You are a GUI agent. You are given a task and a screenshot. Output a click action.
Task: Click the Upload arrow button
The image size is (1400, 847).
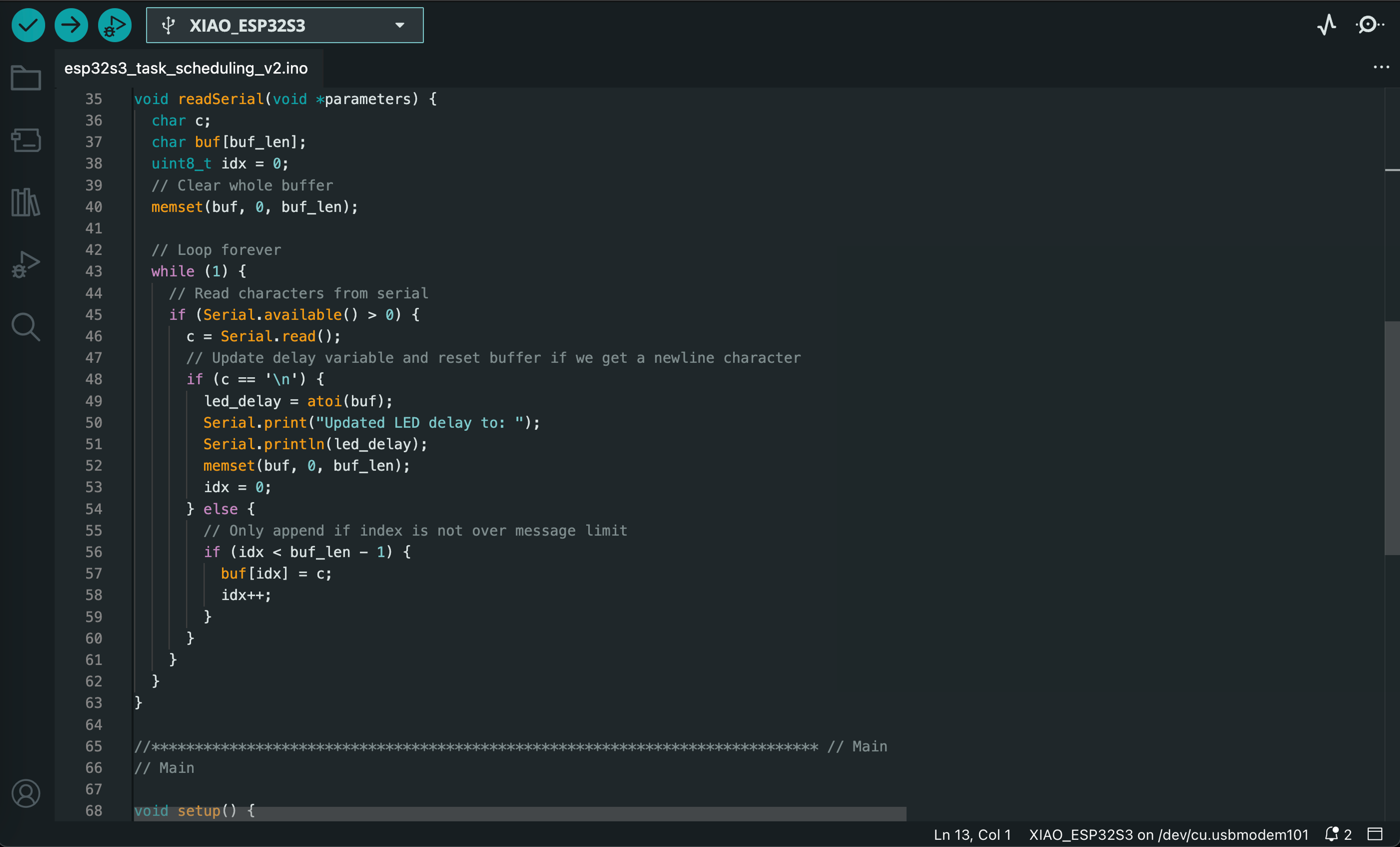pos(71,25)
